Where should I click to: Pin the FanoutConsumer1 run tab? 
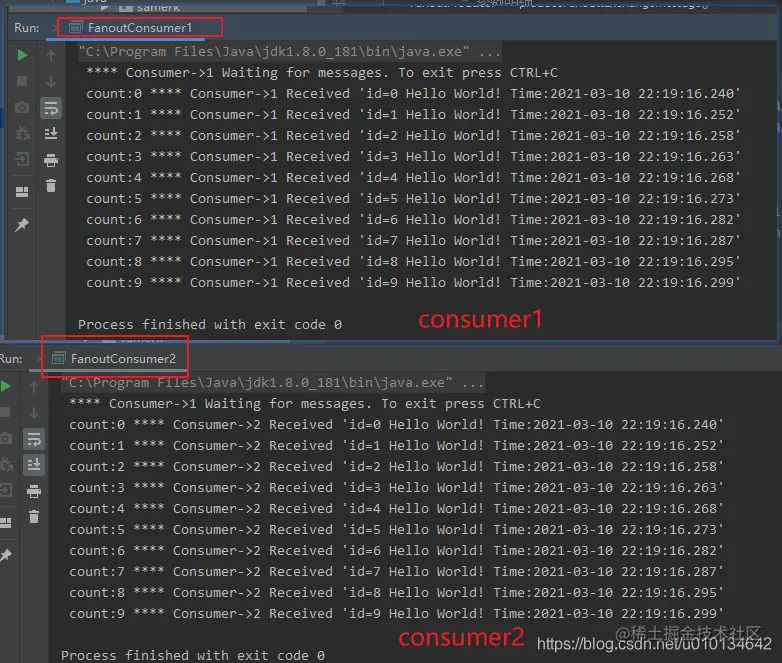point(22,224)
